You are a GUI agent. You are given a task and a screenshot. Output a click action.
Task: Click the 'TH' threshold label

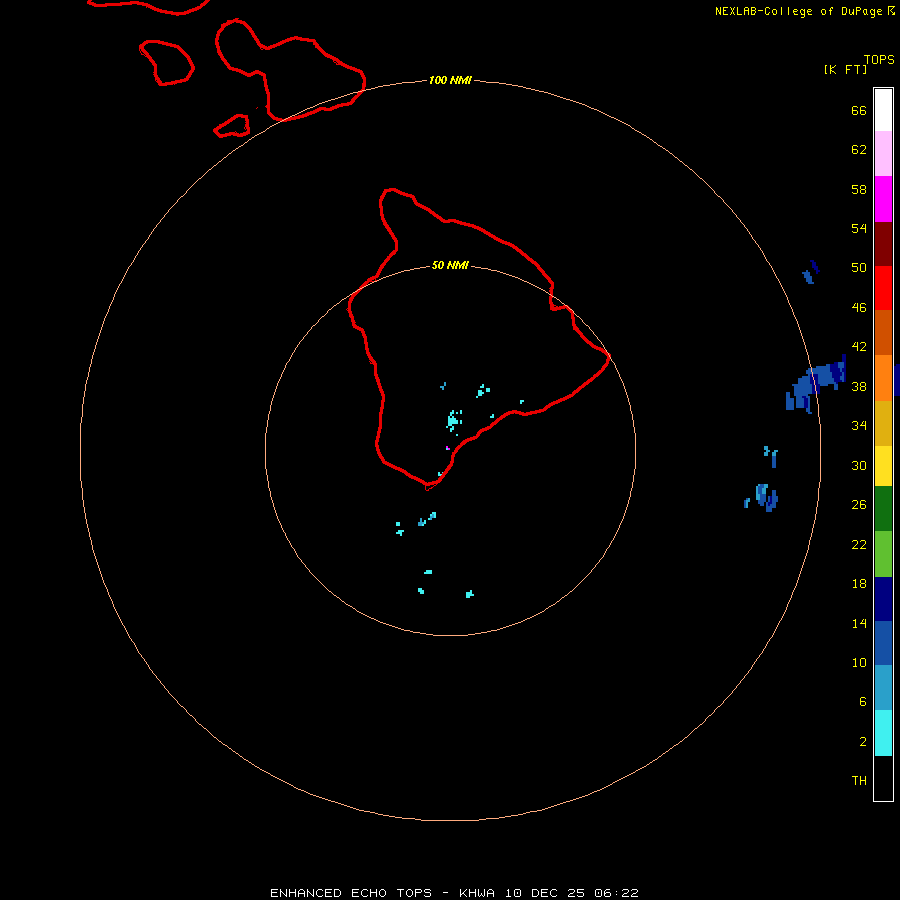point(859,781)
